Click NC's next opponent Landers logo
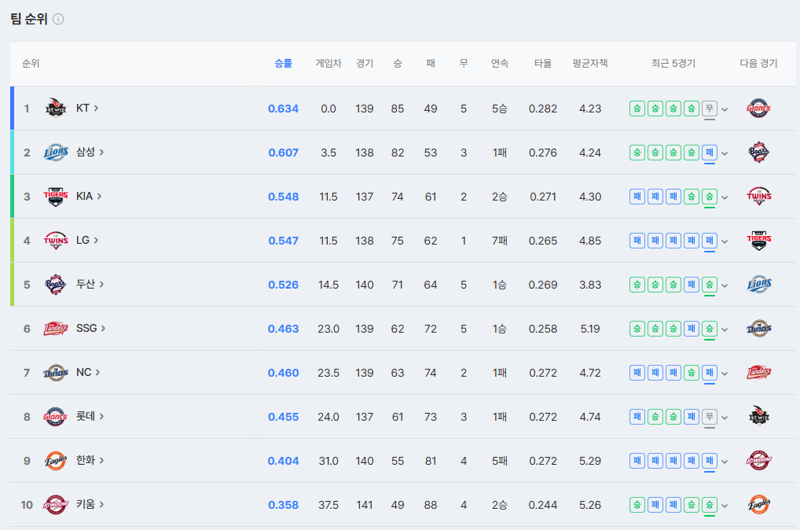Viewport: 800px width, 530px height. coord(759,372)
